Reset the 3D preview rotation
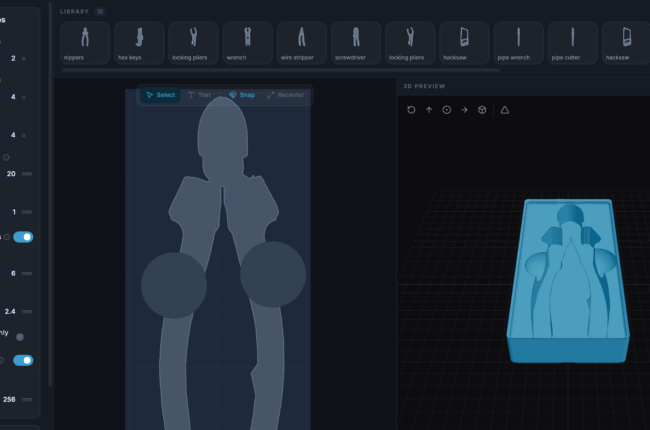The width and height of the screenshot is (650, 430). tap(411, 110)
